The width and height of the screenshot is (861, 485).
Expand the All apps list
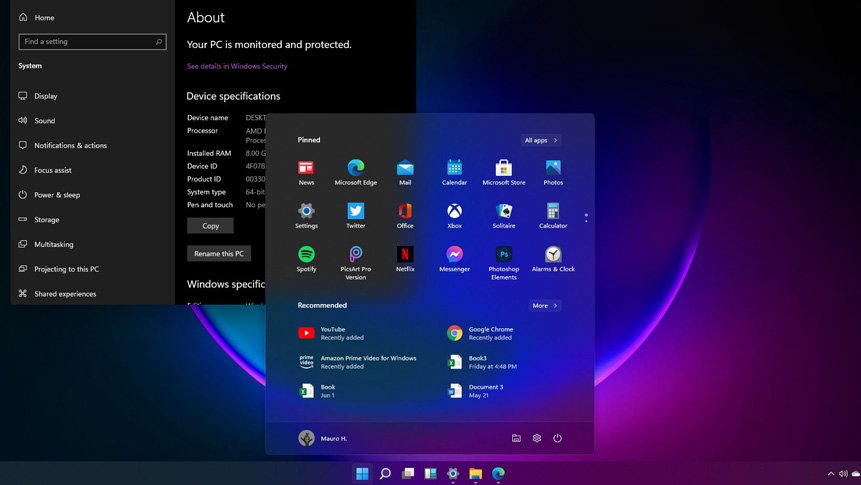(541, 140)
